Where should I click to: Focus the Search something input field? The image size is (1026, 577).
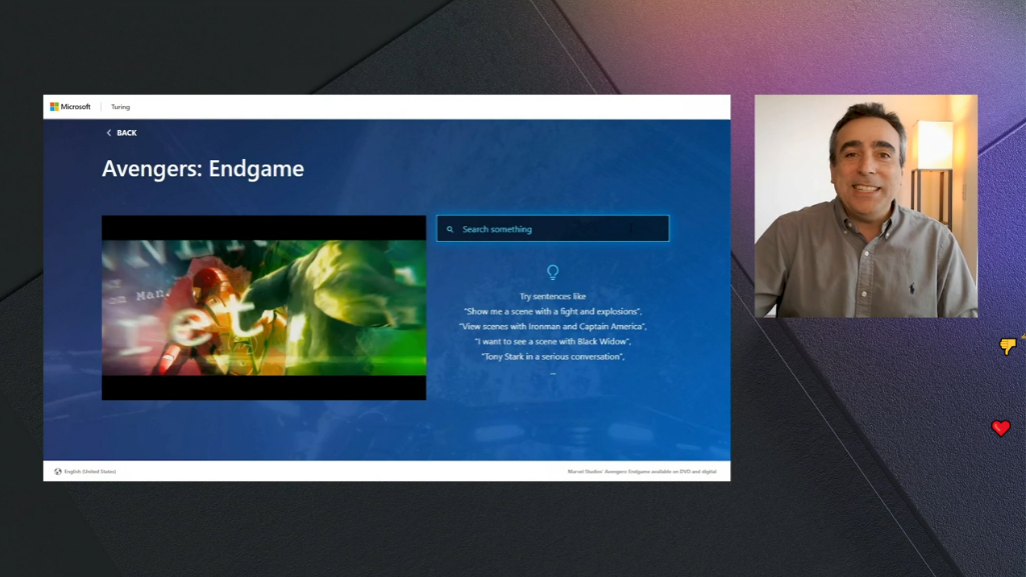(553, 229)
